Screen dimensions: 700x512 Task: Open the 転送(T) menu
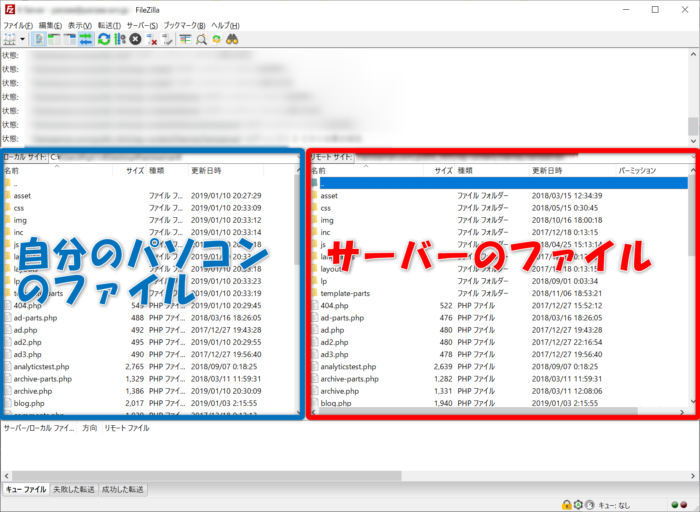point(108,24)
